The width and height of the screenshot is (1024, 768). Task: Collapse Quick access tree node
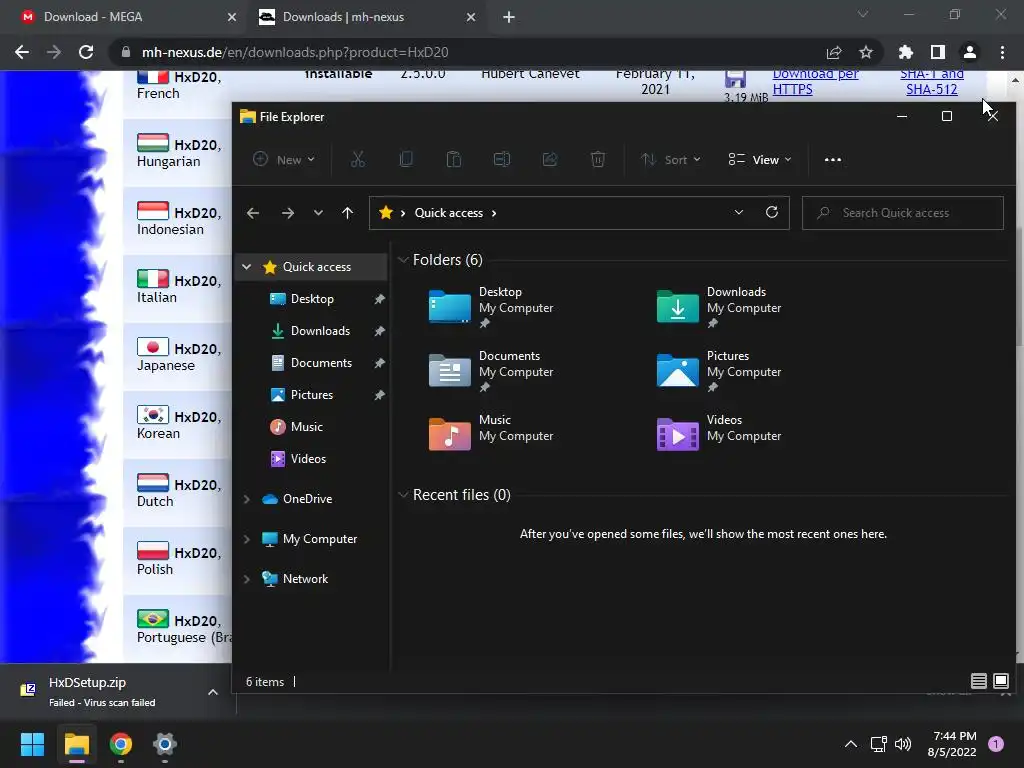(246, 266)
